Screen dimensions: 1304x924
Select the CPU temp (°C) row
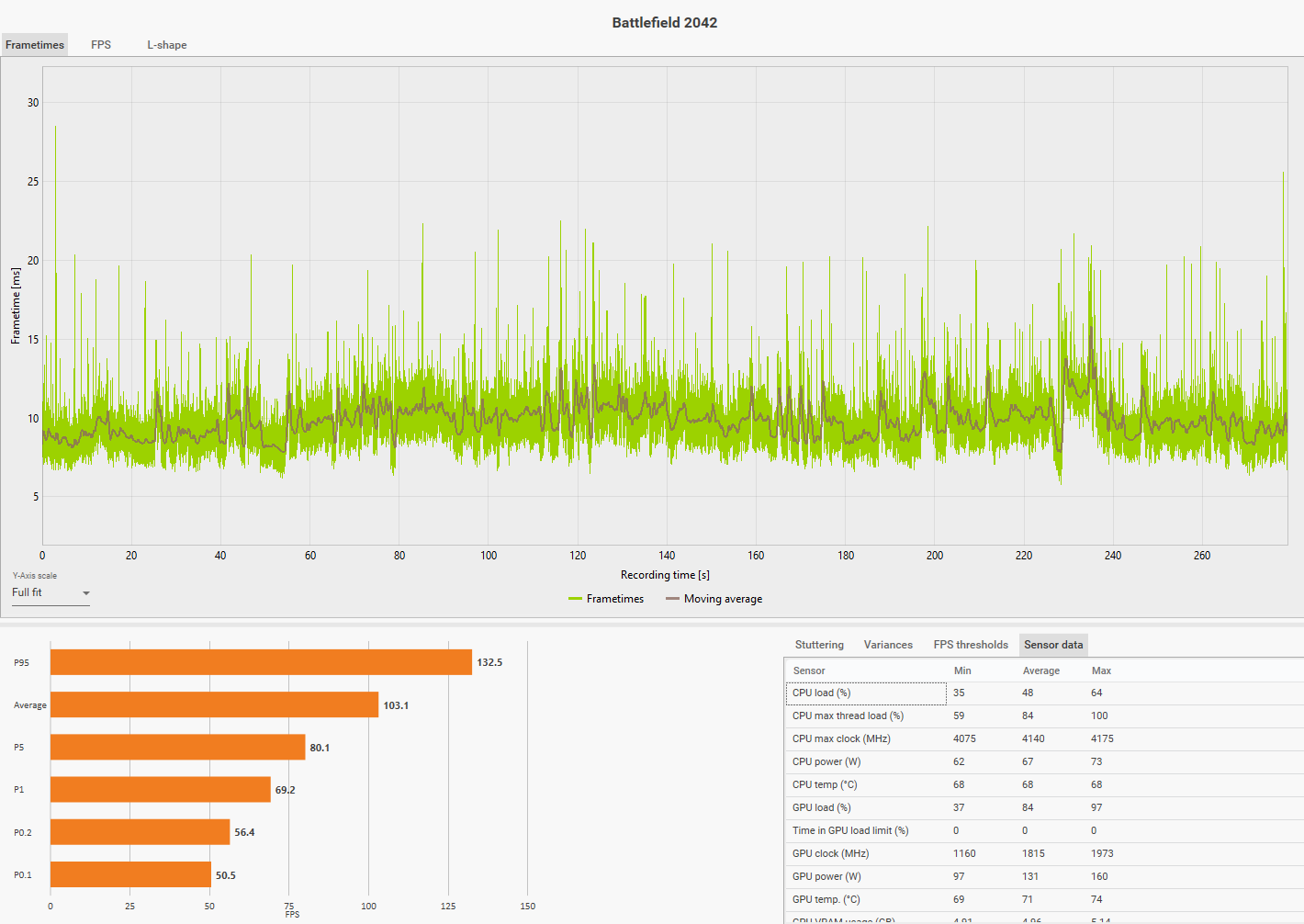click(x=1044, y=785)
